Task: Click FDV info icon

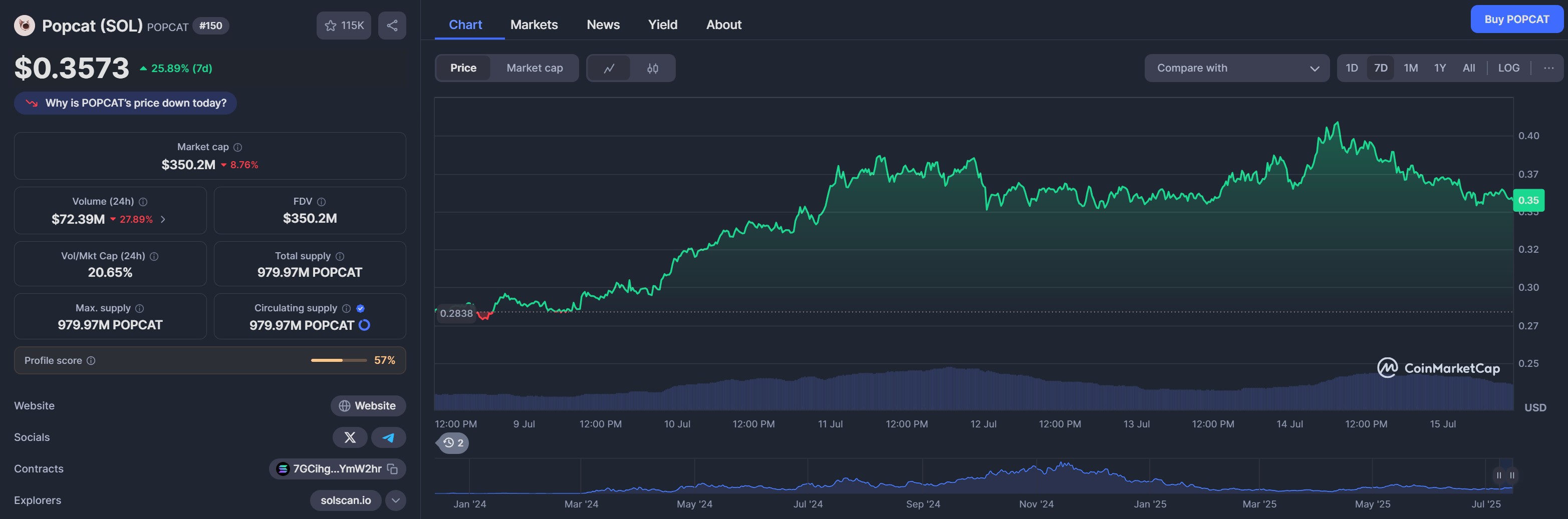Action: (322, 202)
